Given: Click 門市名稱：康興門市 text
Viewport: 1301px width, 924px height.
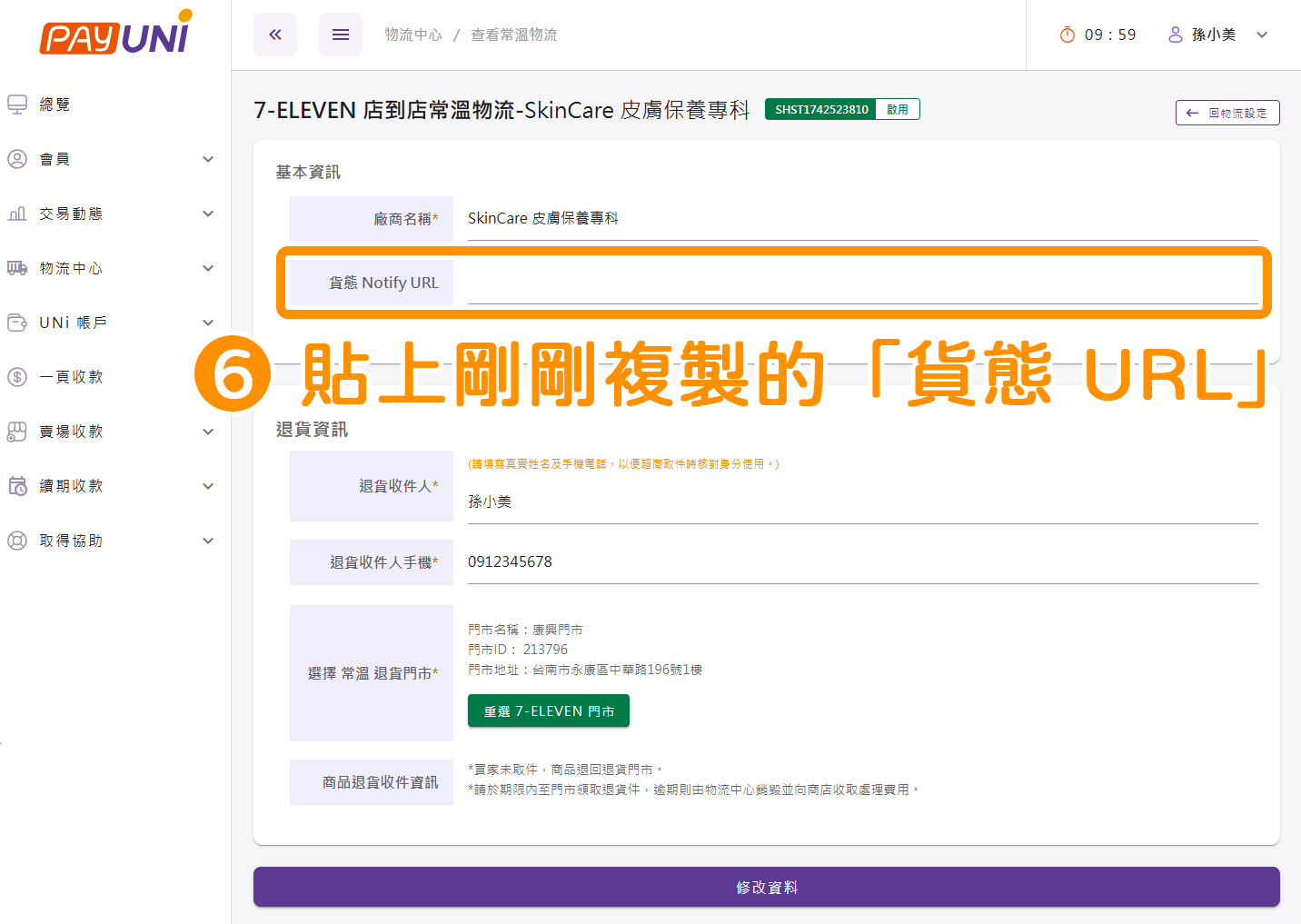Looking at the screenshot, I should [x=525, y=630].
